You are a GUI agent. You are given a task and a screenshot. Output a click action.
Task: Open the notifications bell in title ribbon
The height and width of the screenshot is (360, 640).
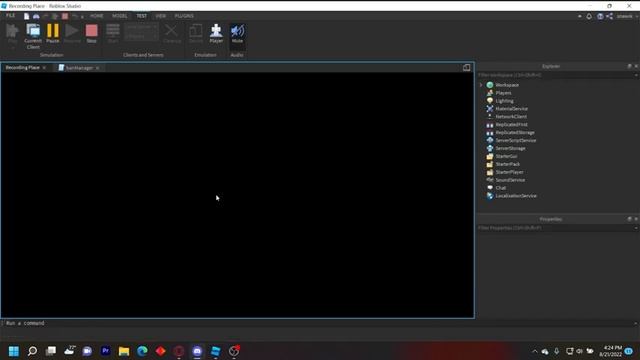pos(589,16)
